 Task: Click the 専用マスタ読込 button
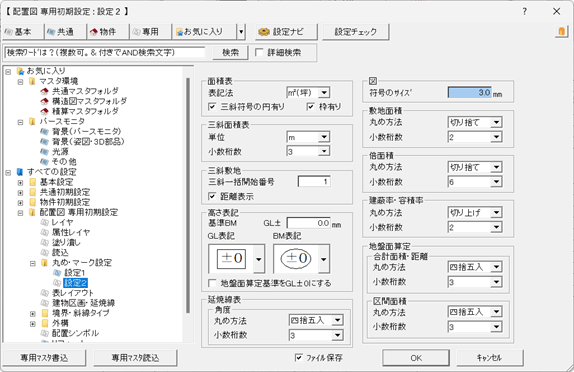135,358
